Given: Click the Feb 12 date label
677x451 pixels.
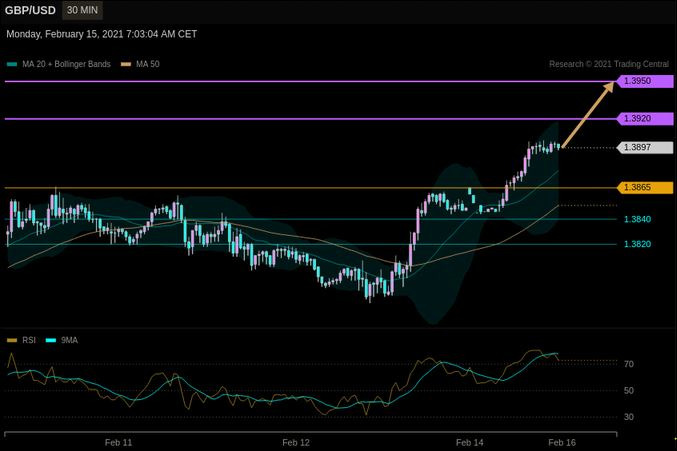Looking at the screenshot, I should pyautogui.click(x=296, y=442).
